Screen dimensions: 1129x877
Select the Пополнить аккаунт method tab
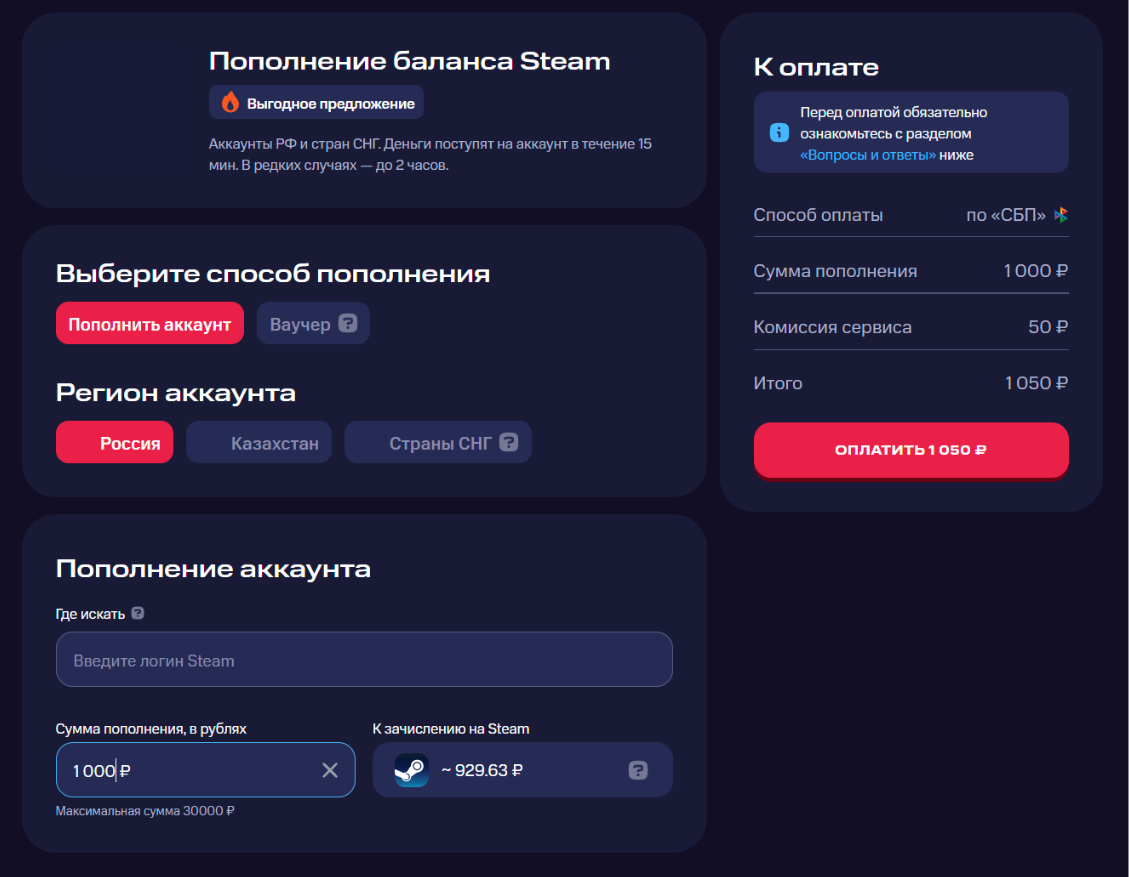pyautogui.click(x=150, y=324)
